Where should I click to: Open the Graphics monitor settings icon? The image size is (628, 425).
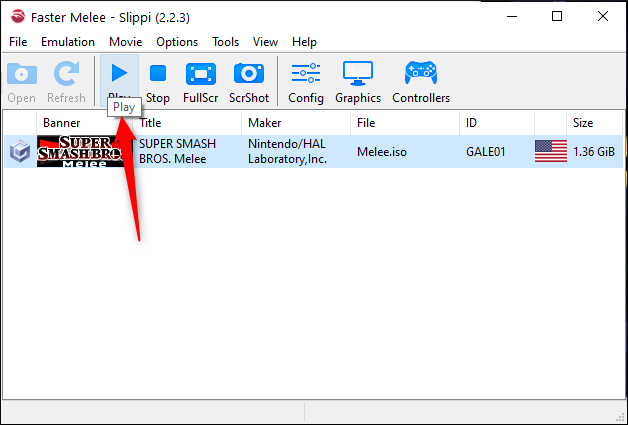358,73
